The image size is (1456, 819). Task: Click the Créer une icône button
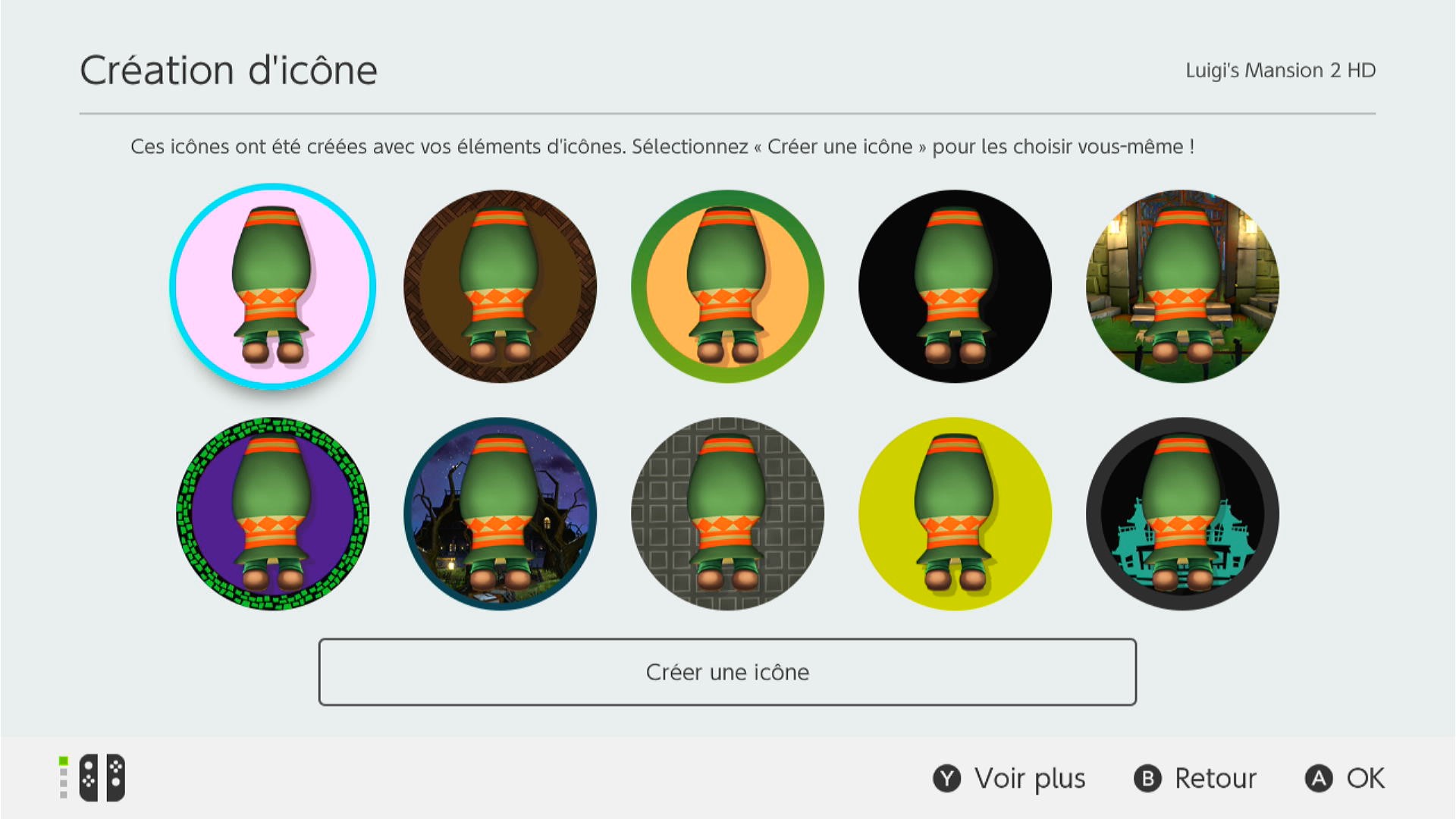pyautogui.click(x=727, y=672)
